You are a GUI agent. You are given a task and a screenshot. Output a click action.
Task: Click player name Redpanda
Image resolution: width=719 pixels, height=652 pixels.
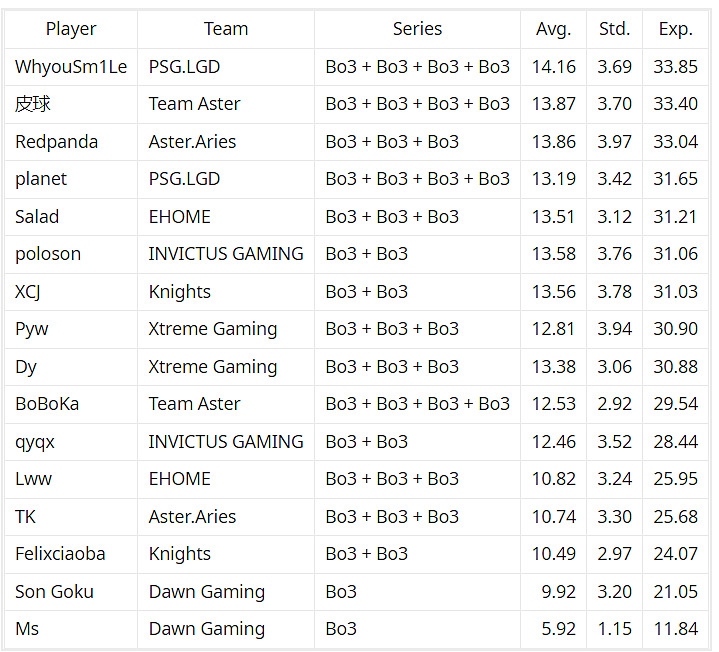pos(57,142)
